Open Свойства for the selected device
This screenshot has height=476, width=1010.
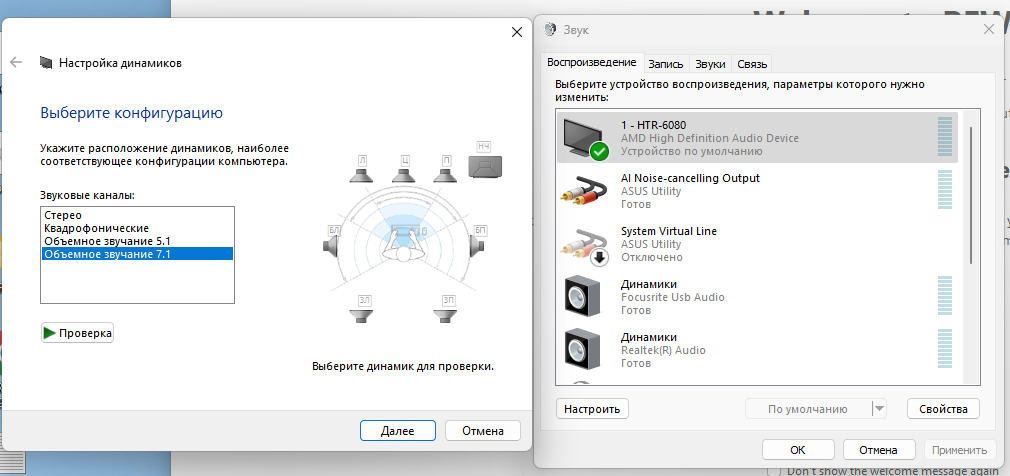point(942,409)
